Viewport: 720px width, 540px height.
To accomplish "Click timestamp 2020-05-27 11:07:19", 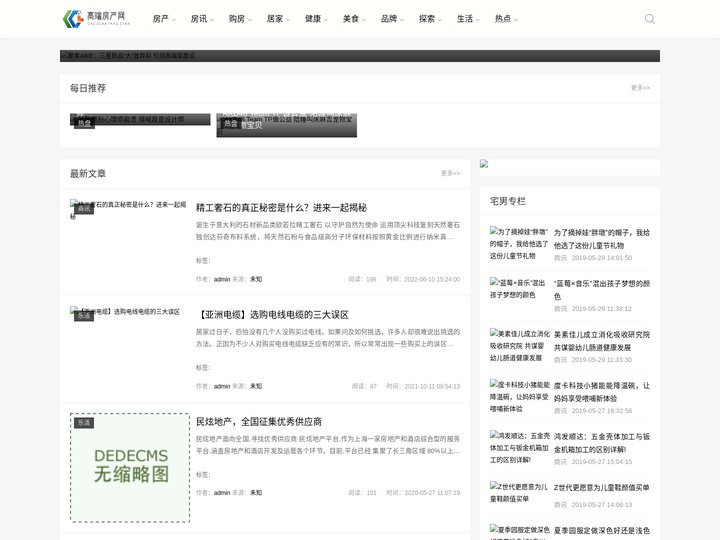I will [432, 493].
